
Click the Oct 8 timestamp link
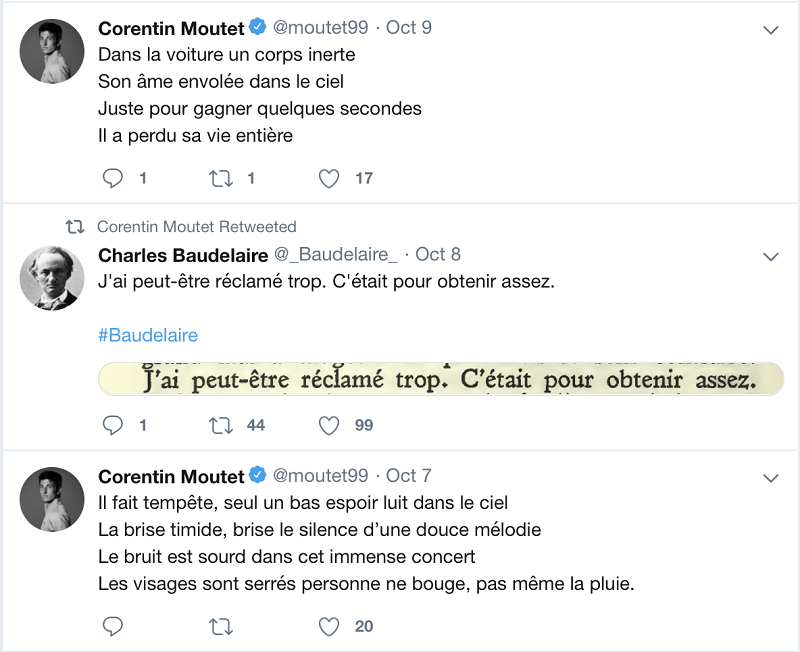click(438, 254)
